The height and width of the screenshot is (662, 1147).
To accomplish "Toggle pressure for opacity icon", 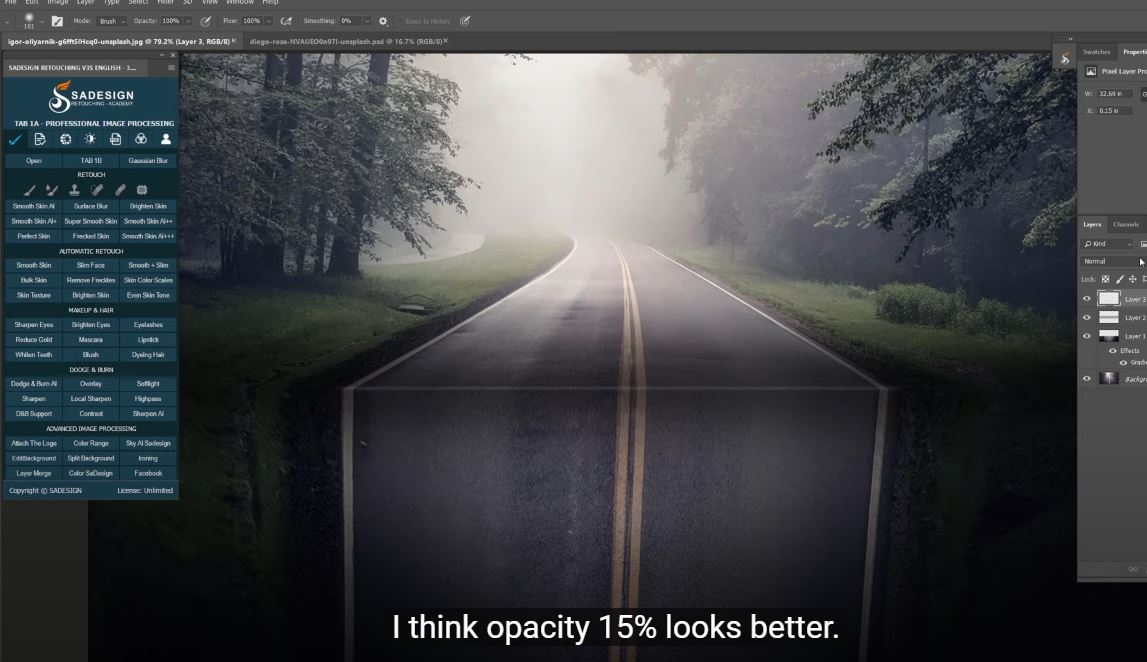I will (206, 21).
